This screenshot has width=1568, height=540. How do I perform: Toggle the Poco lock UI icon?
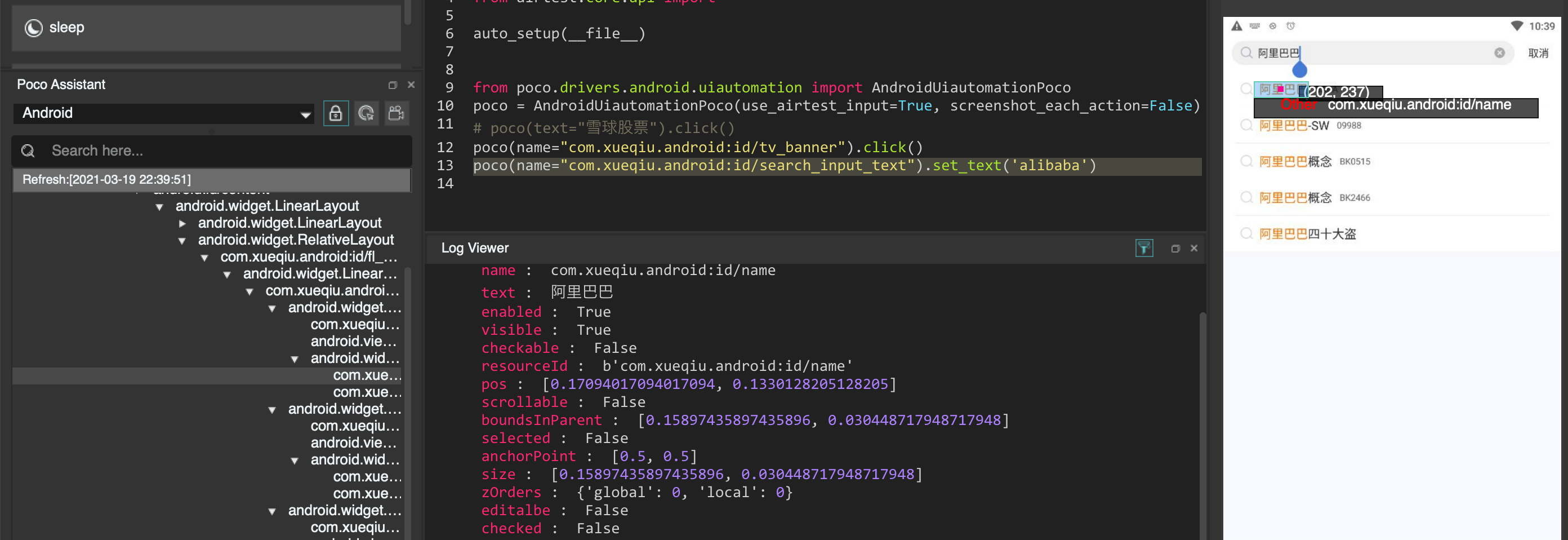click(335, 113)
